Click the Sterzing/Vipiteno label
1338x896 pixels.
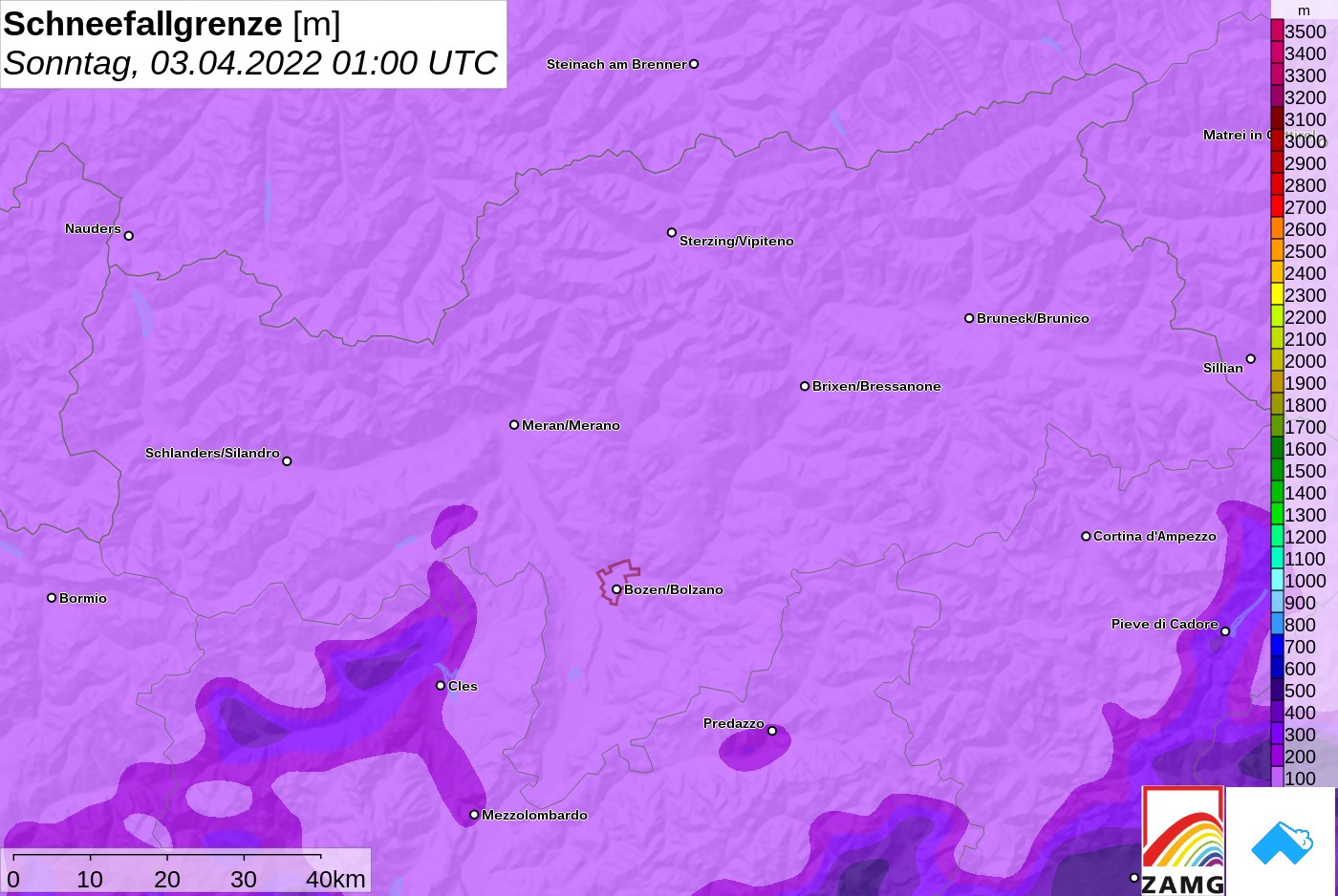(737, 241)
